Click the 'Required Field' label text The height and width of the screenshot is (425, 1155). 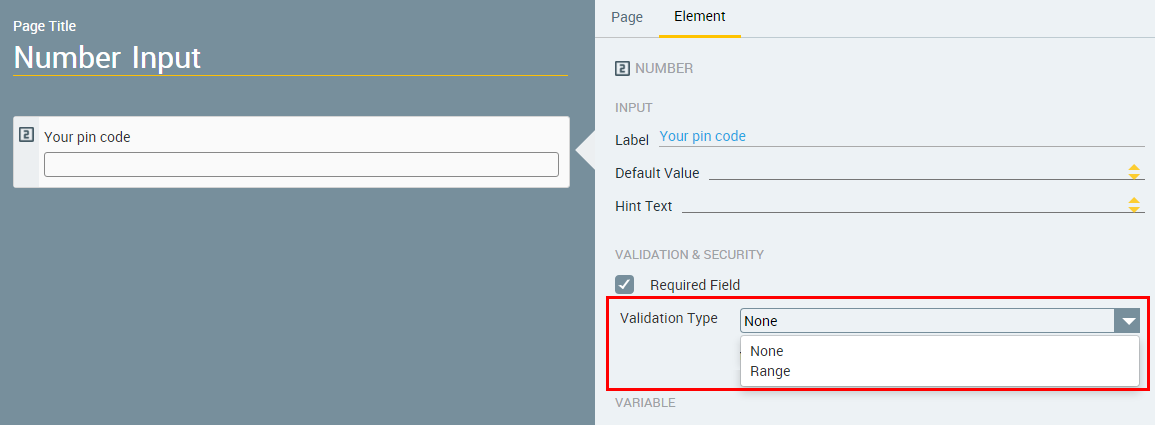[695, 285]
